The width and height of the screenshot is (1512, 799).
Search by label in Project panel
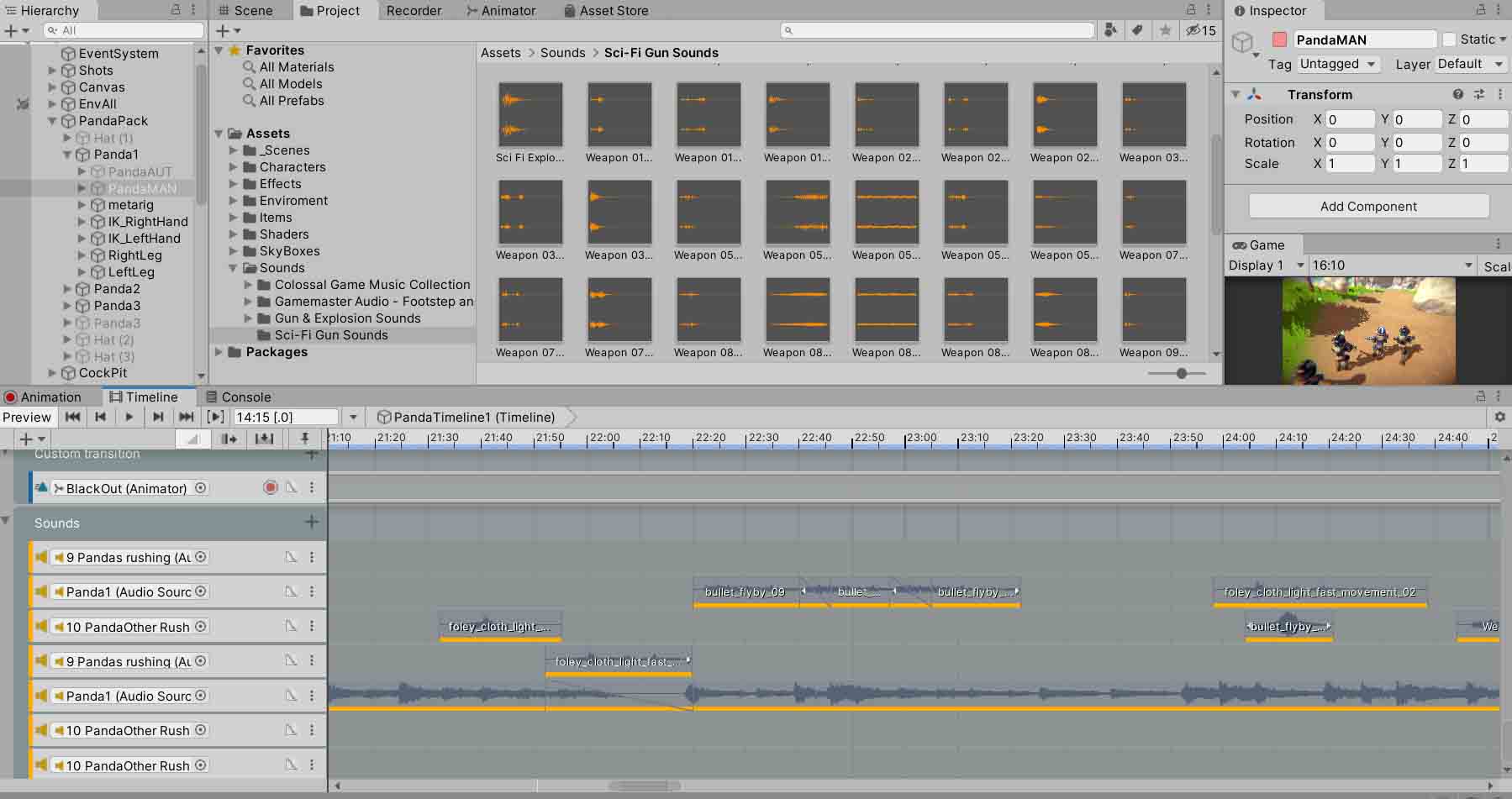(x=1137, y=30)
